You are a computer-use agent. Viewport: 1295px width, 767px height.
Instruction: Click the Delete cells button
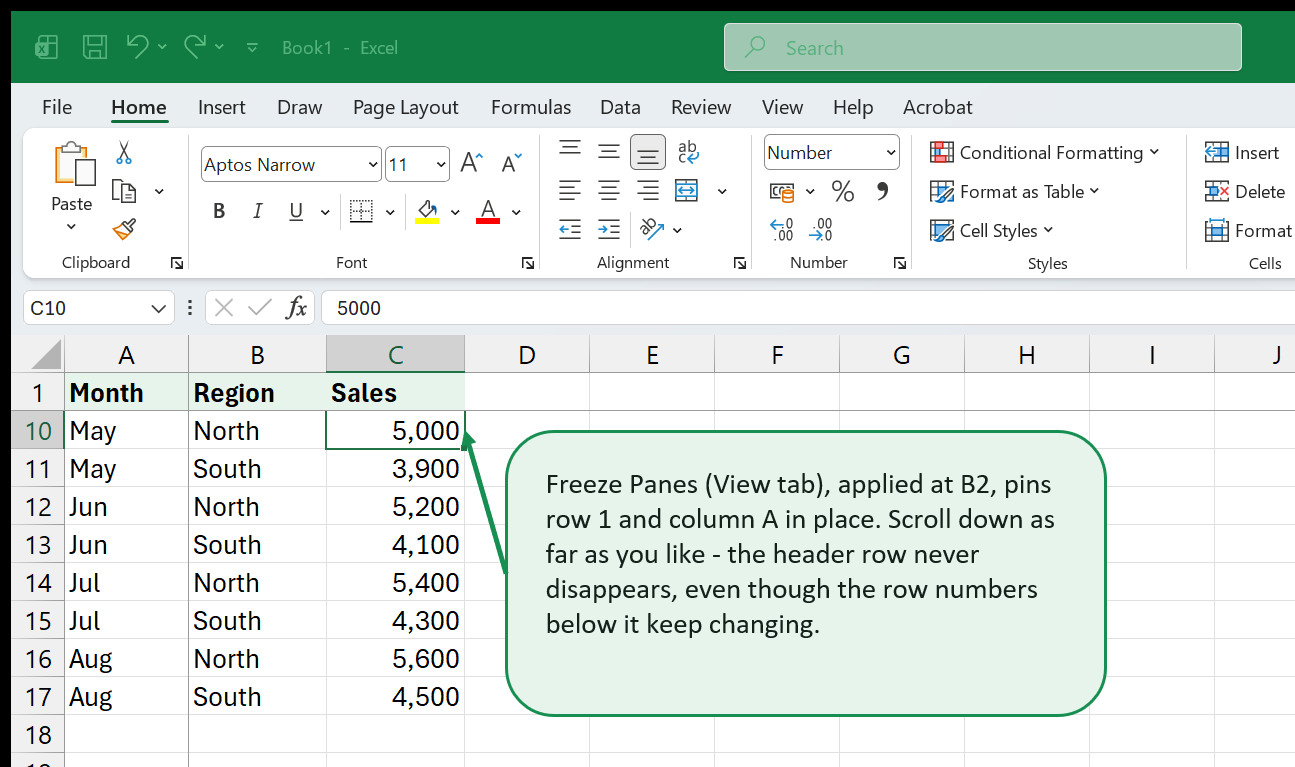[x=1245, y=191]
